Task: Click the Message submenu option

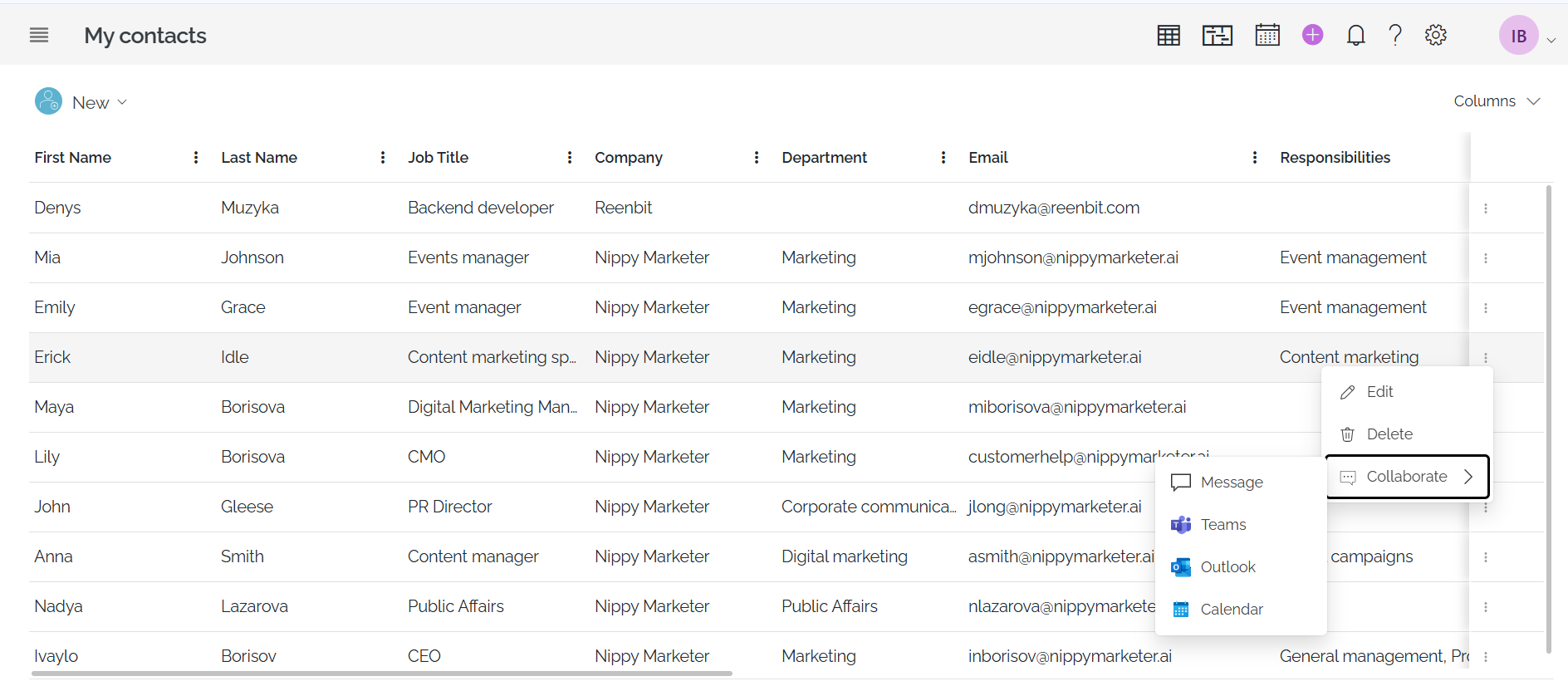Action: tap(1231, 483)
